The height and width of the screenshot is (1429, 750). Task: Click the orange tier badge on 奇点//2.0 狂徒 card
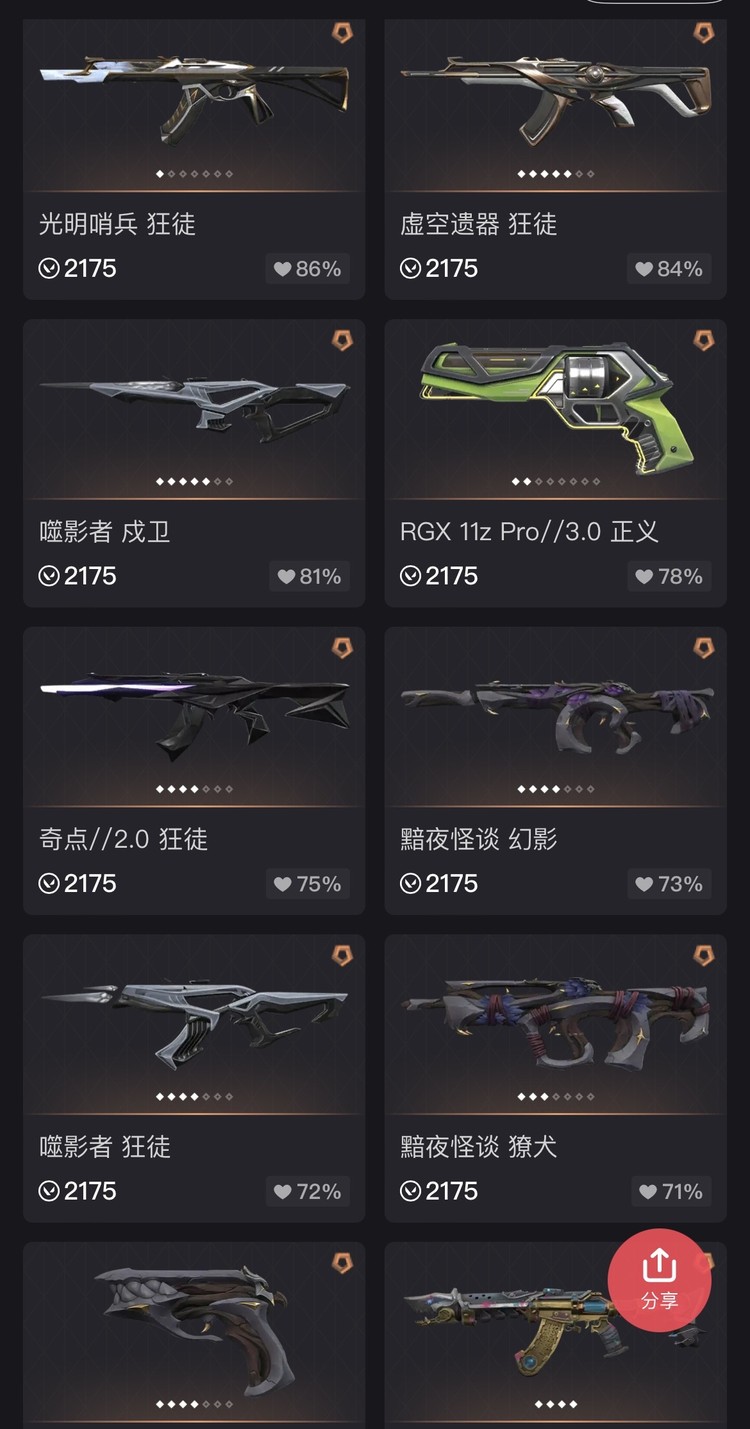click(x=343, y=648)
